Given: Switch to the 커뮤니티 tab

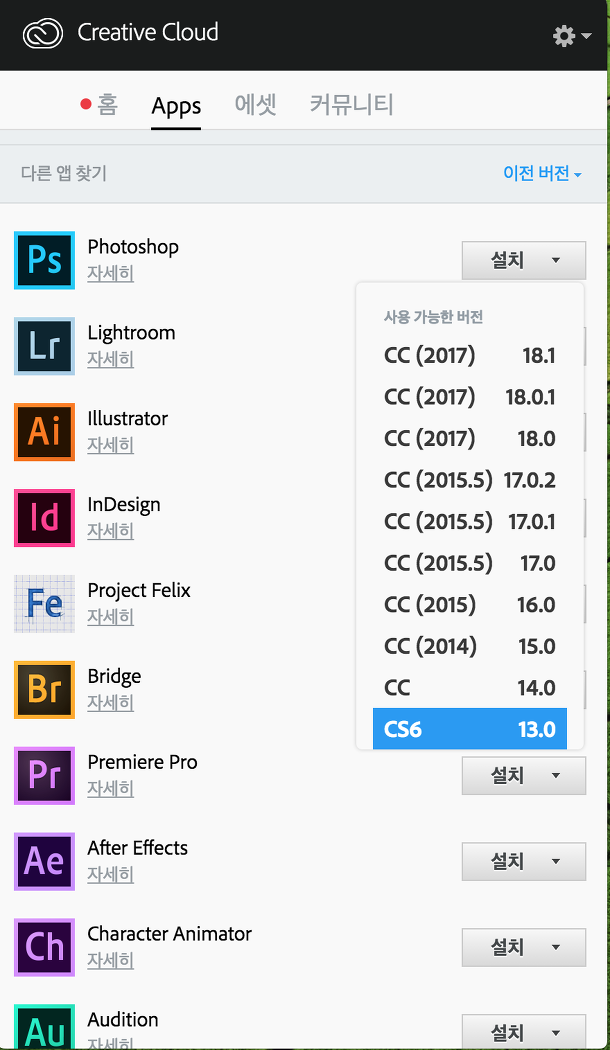Looking at the screenshot, I should coord(351,104).
